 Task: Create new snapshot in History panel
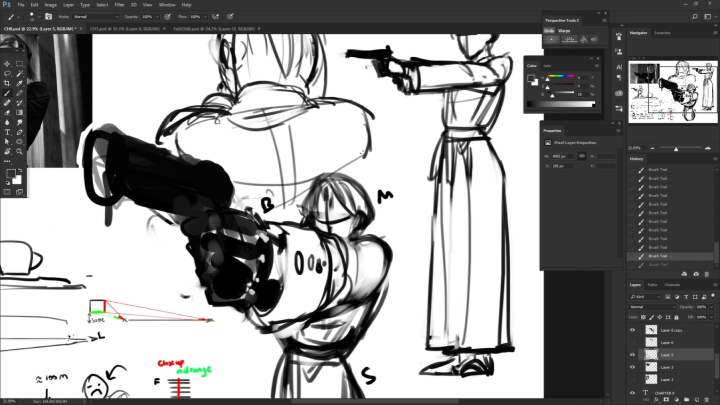tap(697, 273)
